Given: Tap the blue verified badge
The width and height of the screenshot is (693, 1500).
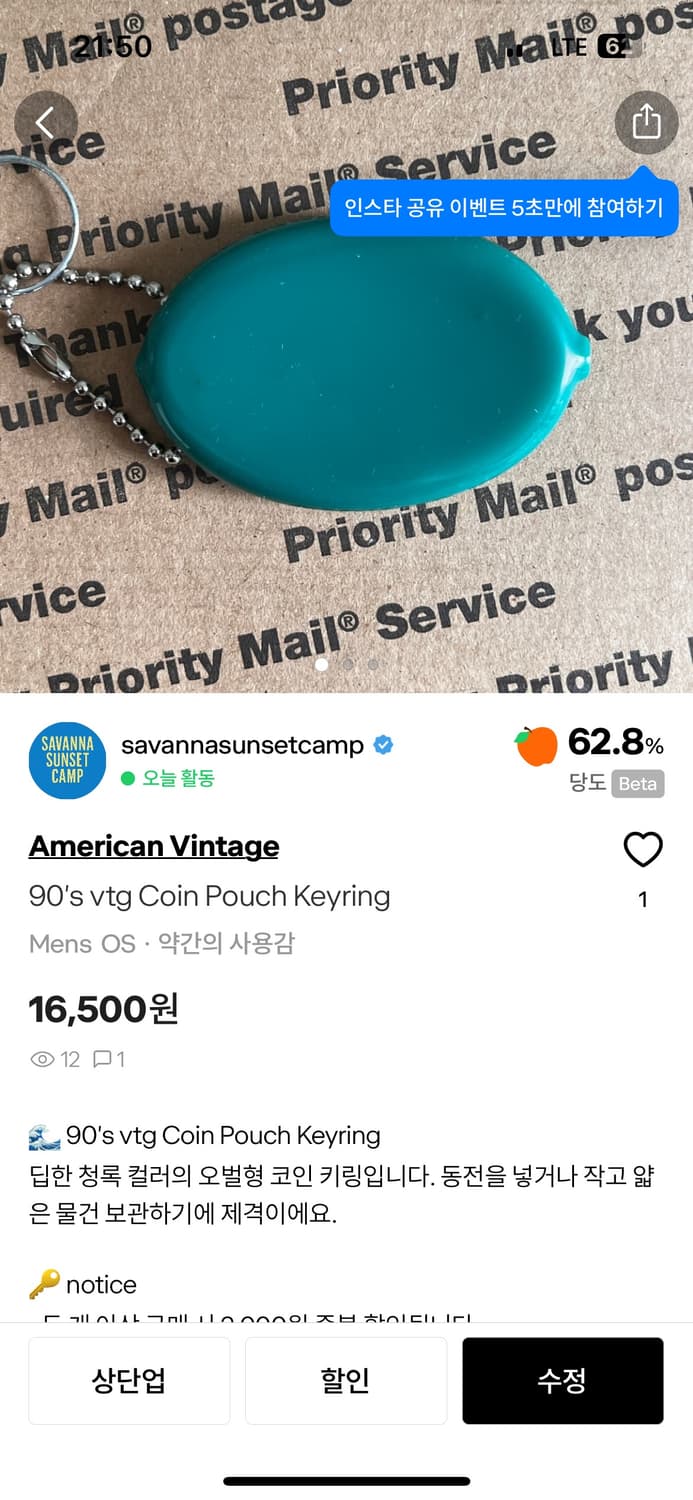Looking at the screenshot, I should [x=383, y=745].
